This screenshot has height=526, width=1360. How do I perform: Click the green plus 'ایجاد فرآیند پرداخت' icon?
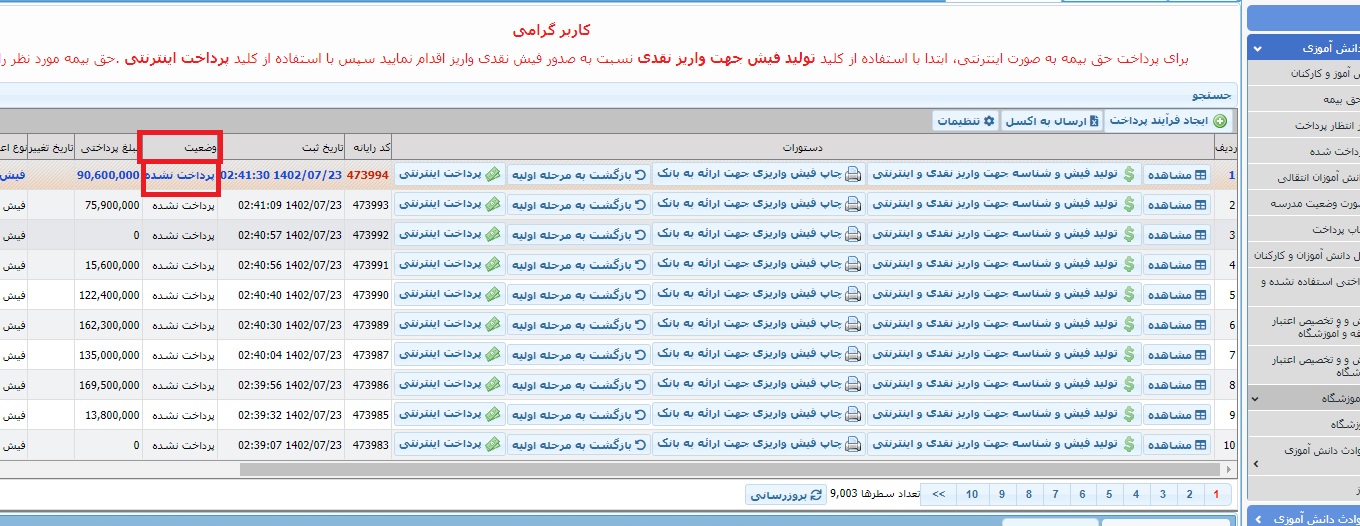(1219, 121)
